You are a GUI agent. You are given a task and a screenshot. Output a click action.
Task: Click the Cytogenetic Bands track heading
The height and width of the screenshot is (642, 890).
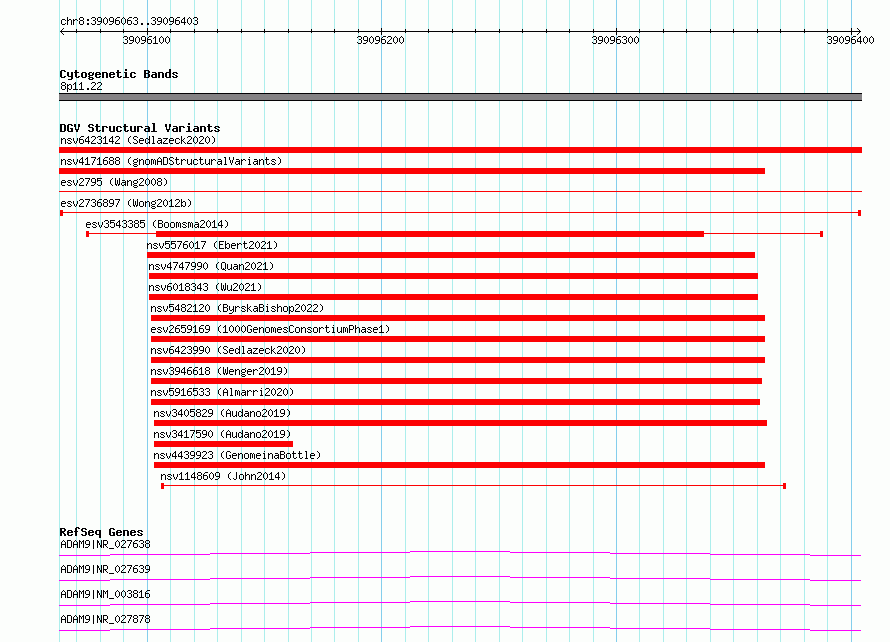[x=119, y=74]
